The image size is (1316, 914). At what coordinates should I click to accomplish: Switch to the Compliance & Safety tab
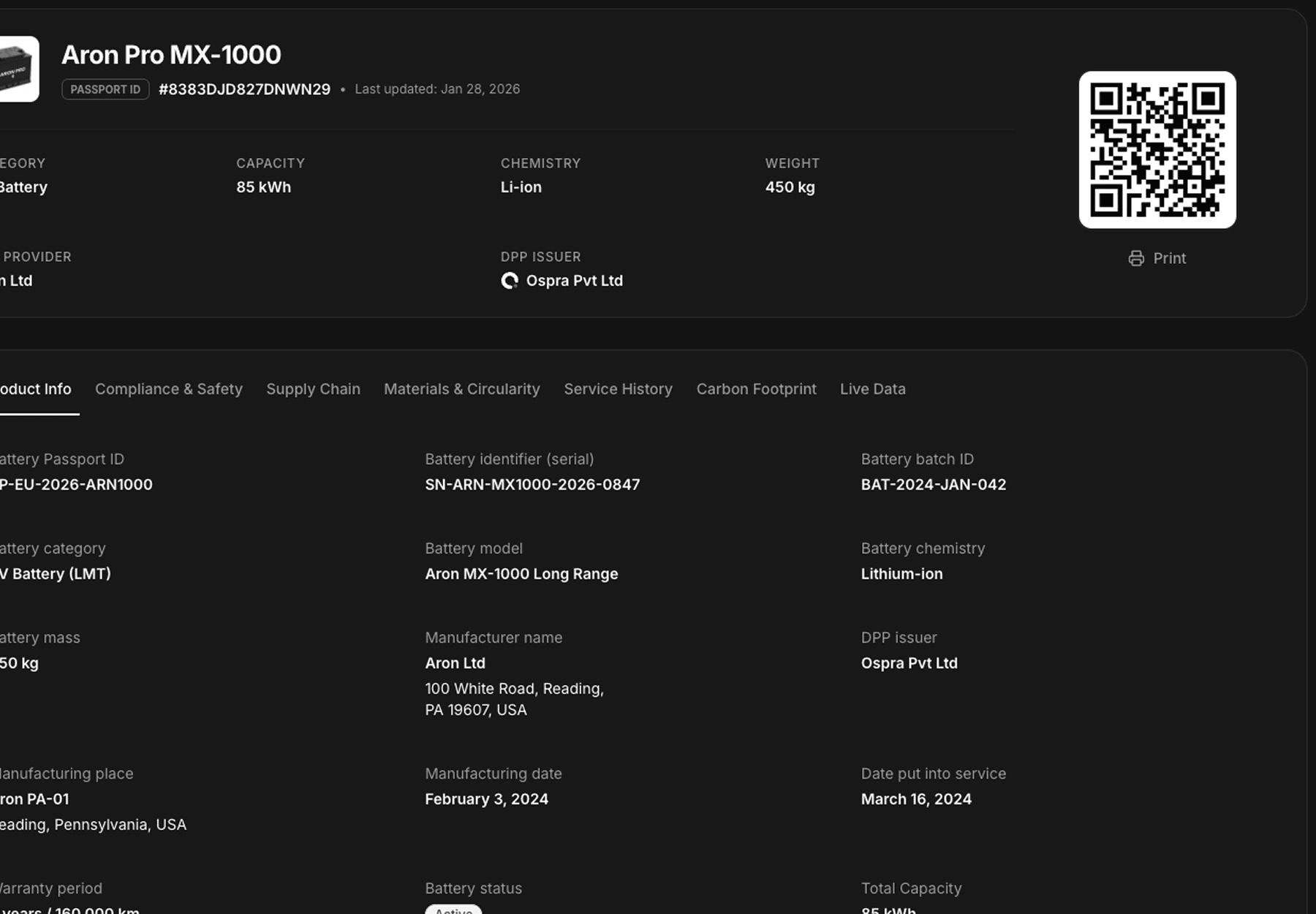tap(169, 389)
